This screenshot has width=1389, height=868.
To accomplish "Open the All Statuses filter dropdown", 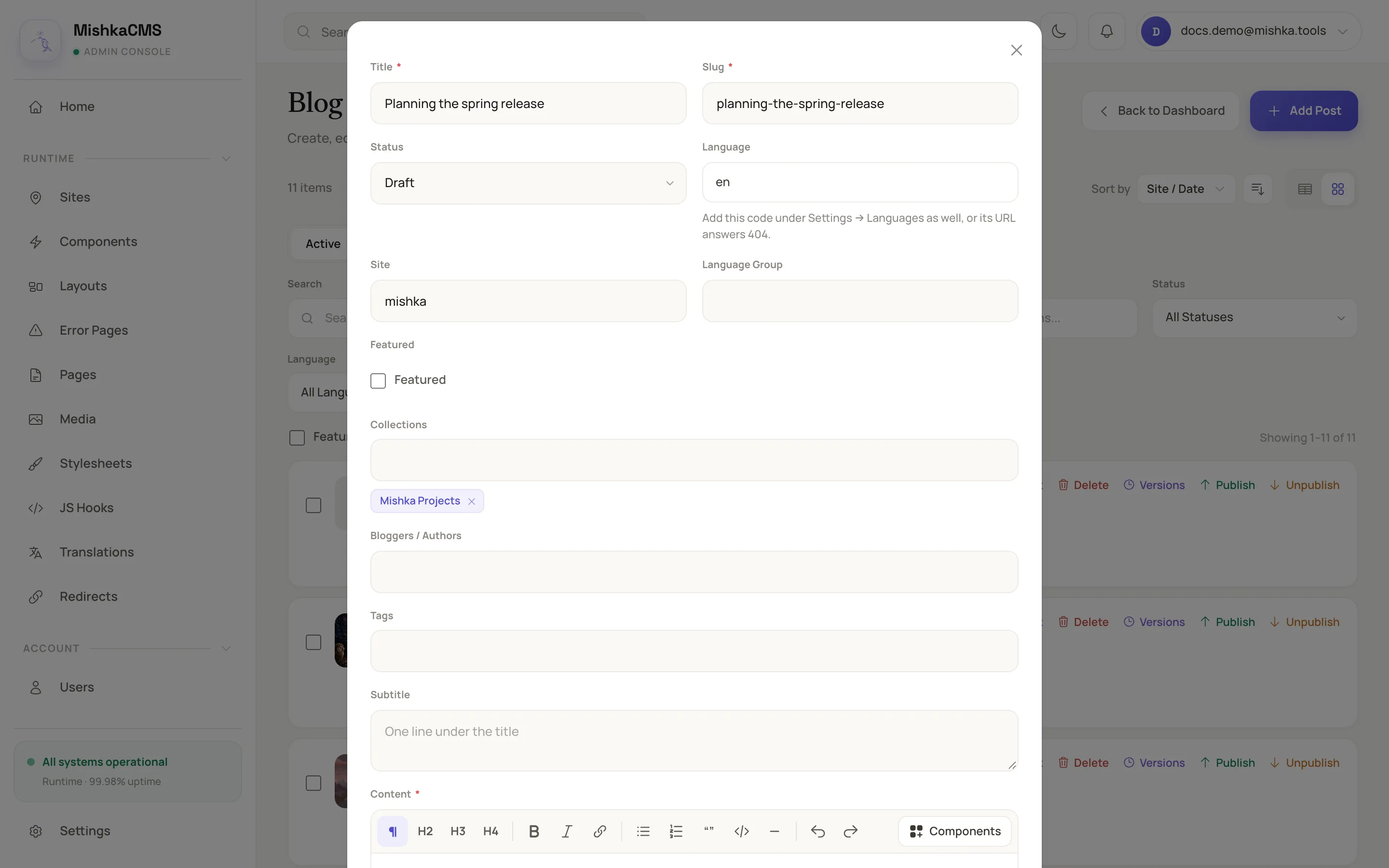I will tap(1255, 317).
